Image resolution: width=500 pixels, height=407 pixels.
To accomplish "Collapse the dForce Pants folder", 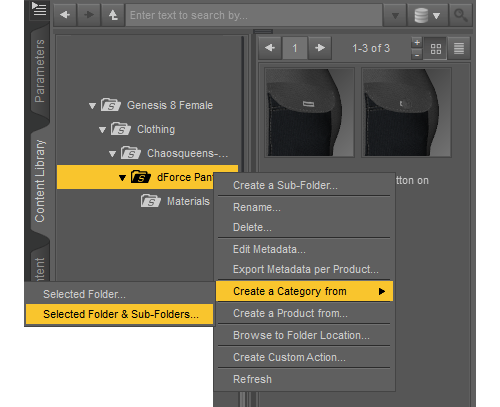I will tap(122, 178).
